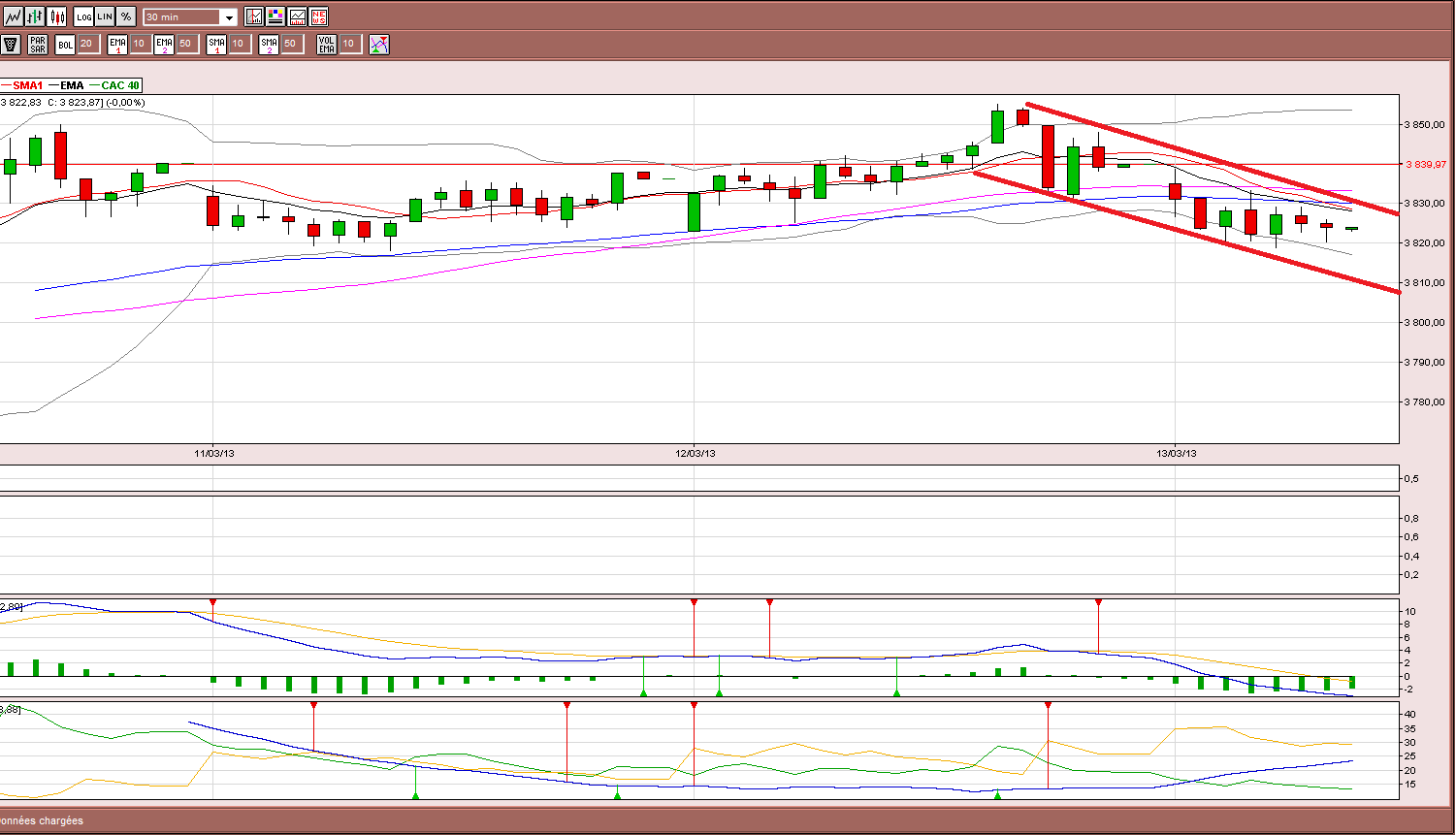Screen dimensions: 1456x835
Task: Edit the Bollinger period field showing 20
Action: pos(88,44)
